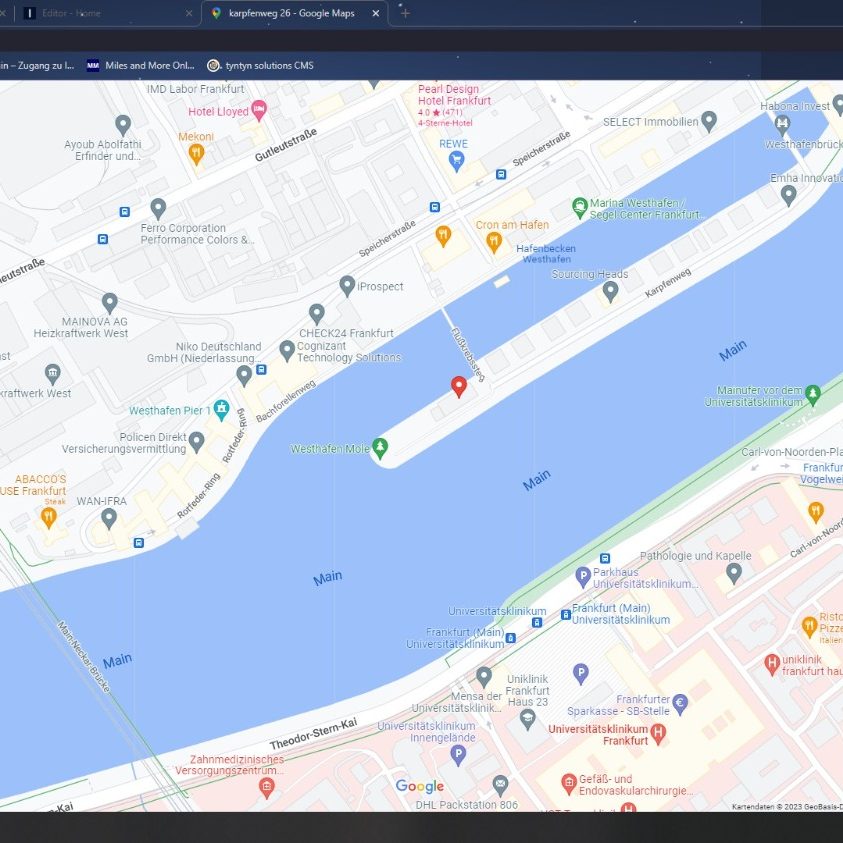Select the Ferro Corporation pin

[x=158, y=209]
